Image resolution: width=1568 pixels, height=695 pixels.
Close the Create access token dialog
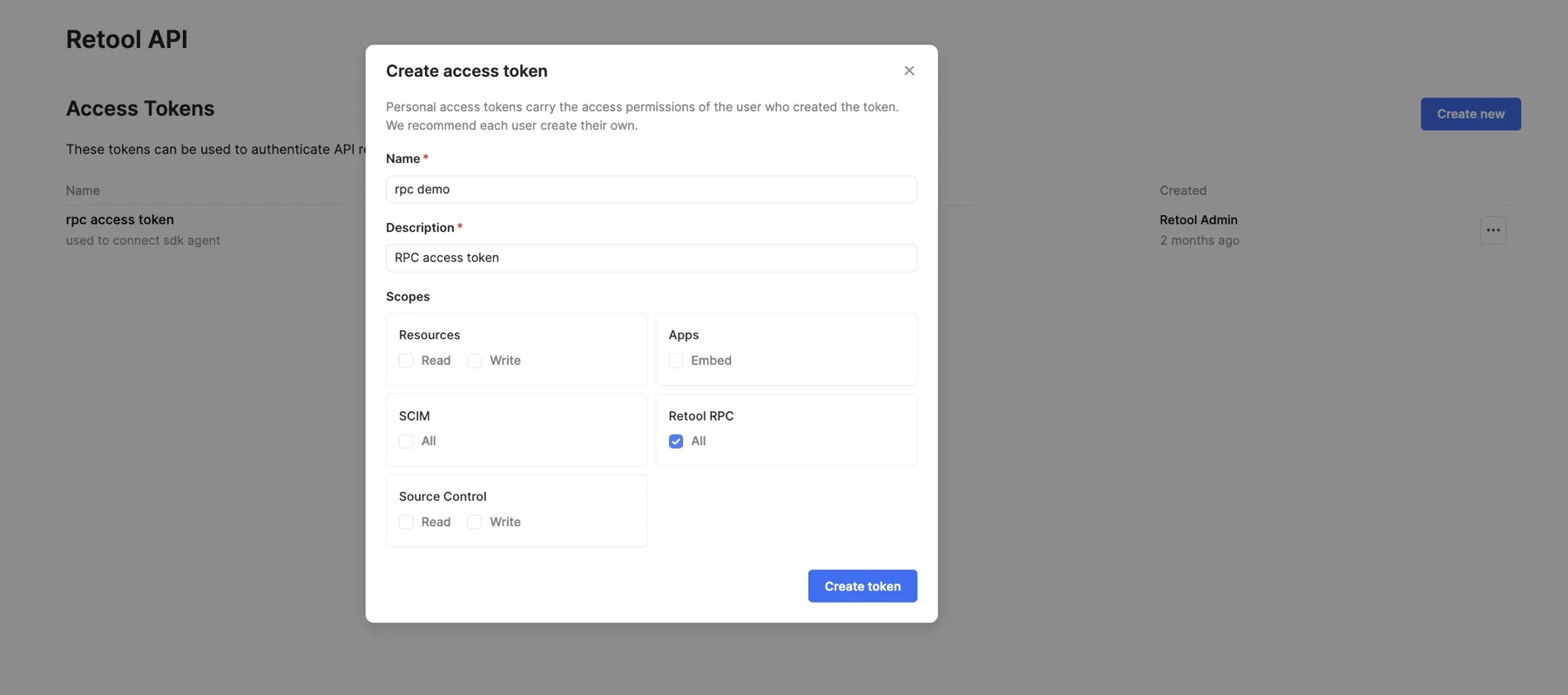909,71
